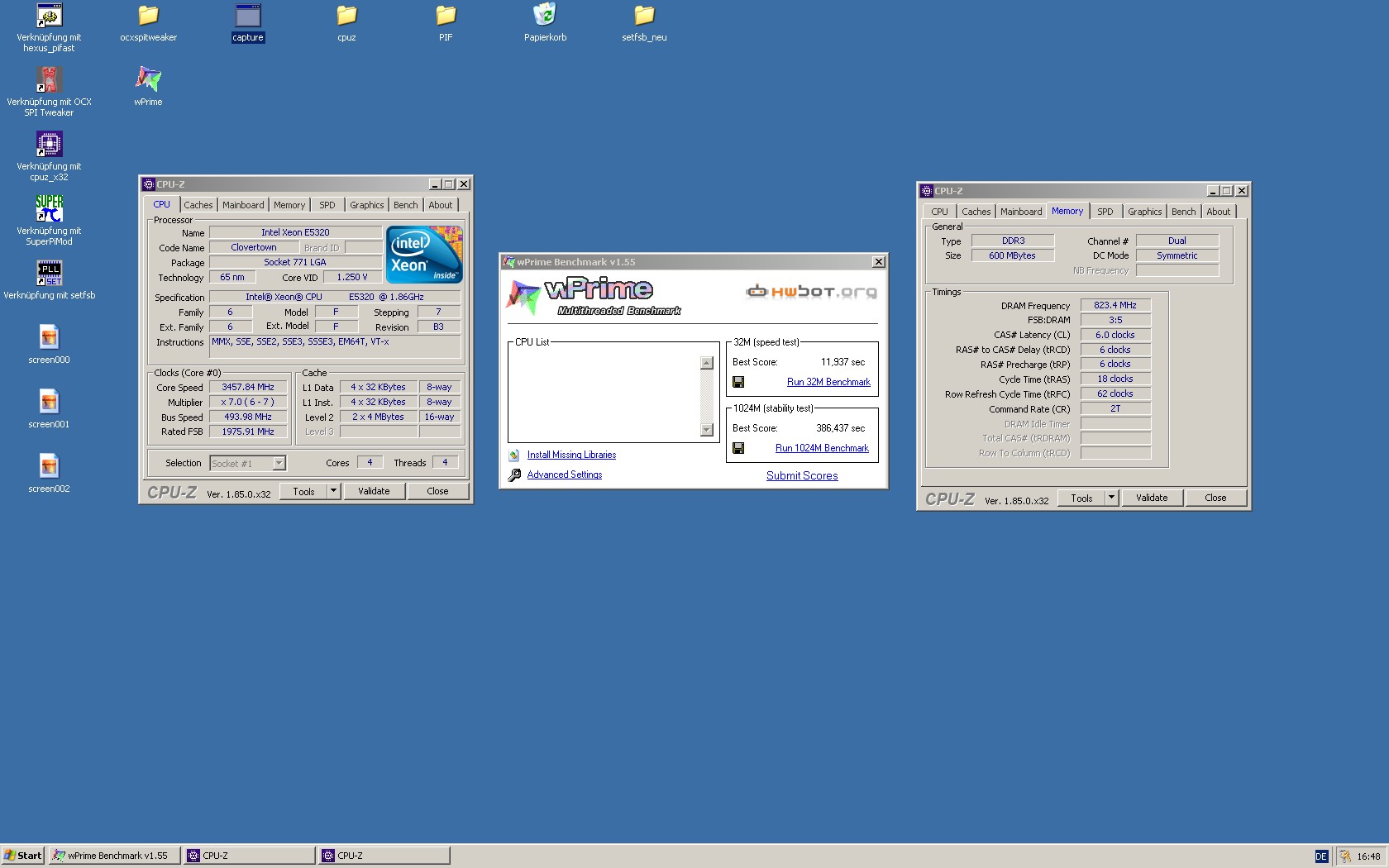This screenshot has width=1389, height=868.
Task: Open the setfsb_neu folder
Action: 644,16
